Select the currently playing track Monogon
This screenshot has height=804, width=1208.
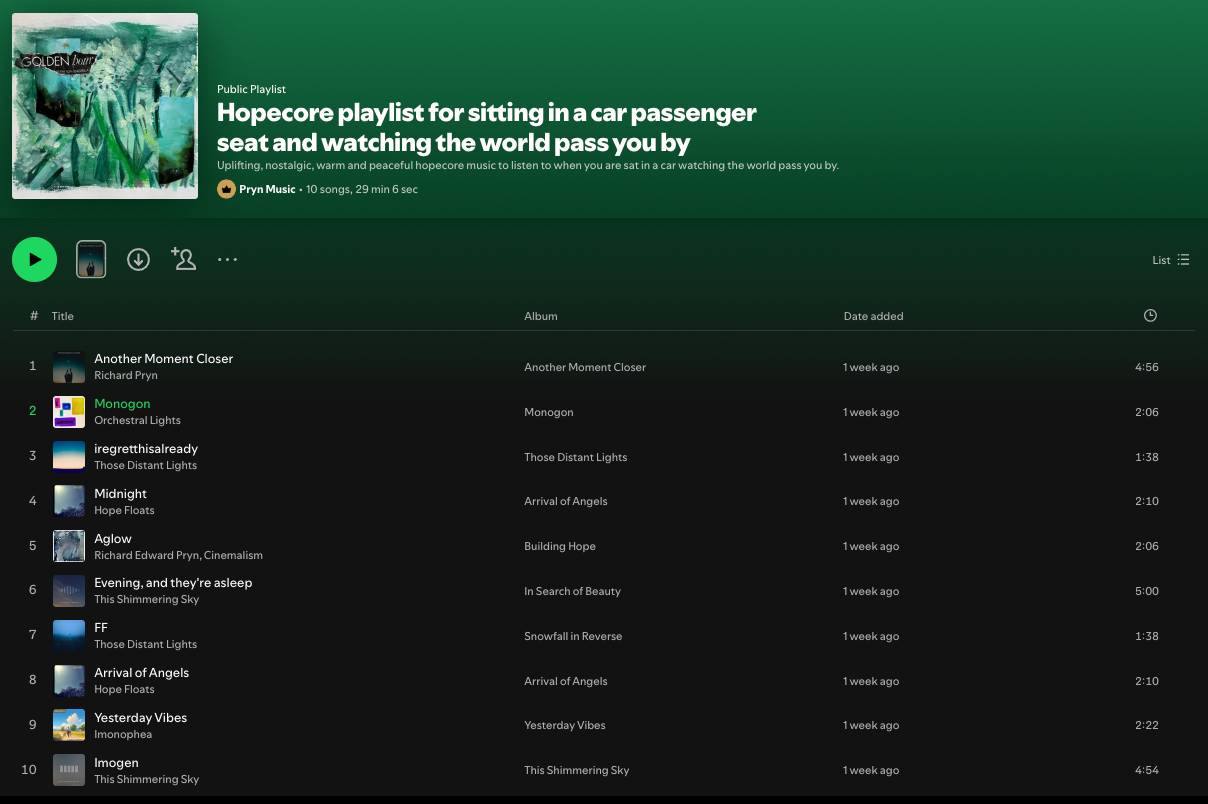122,403
